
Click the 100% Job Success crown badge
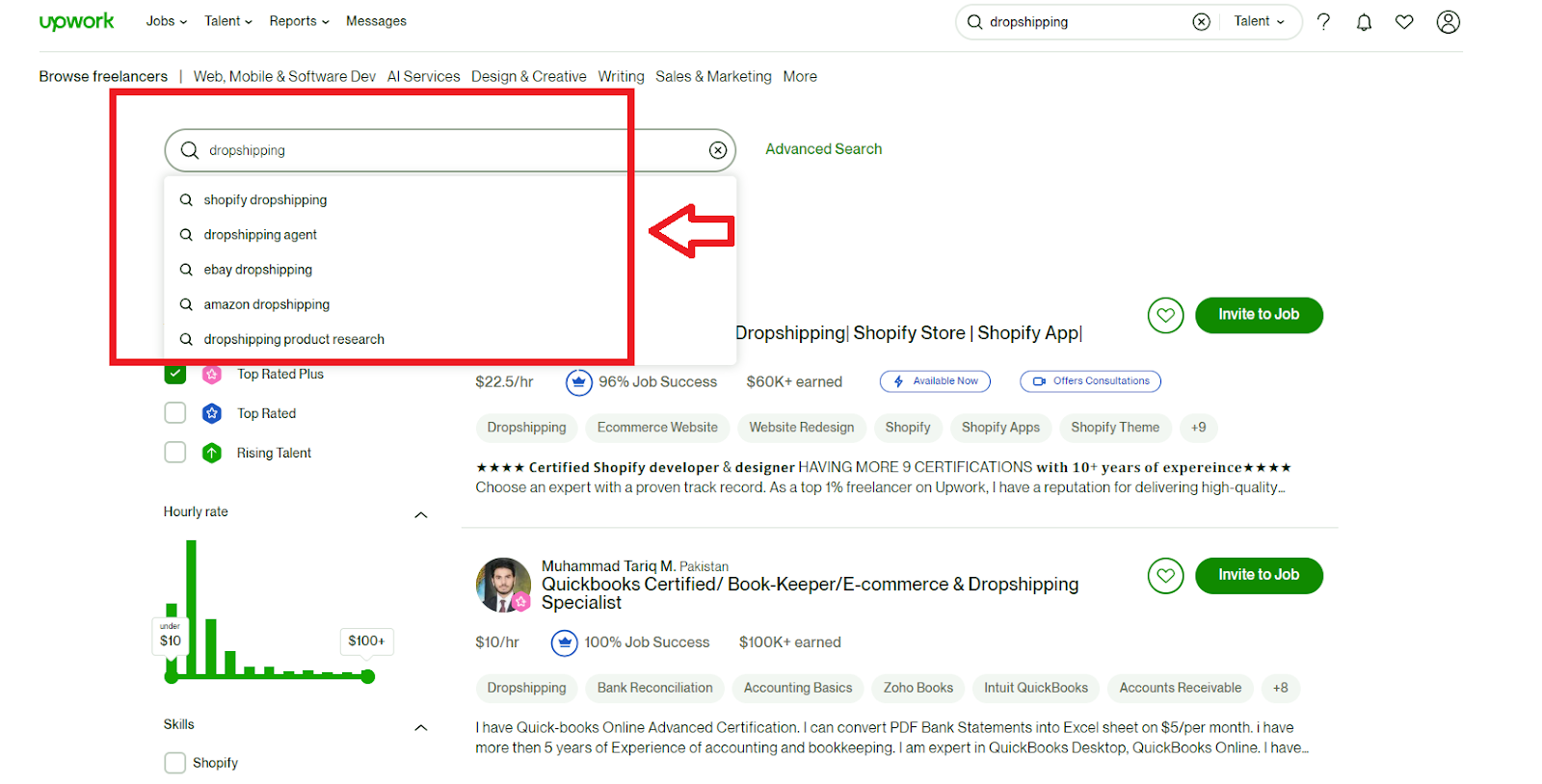coord(564,642)
